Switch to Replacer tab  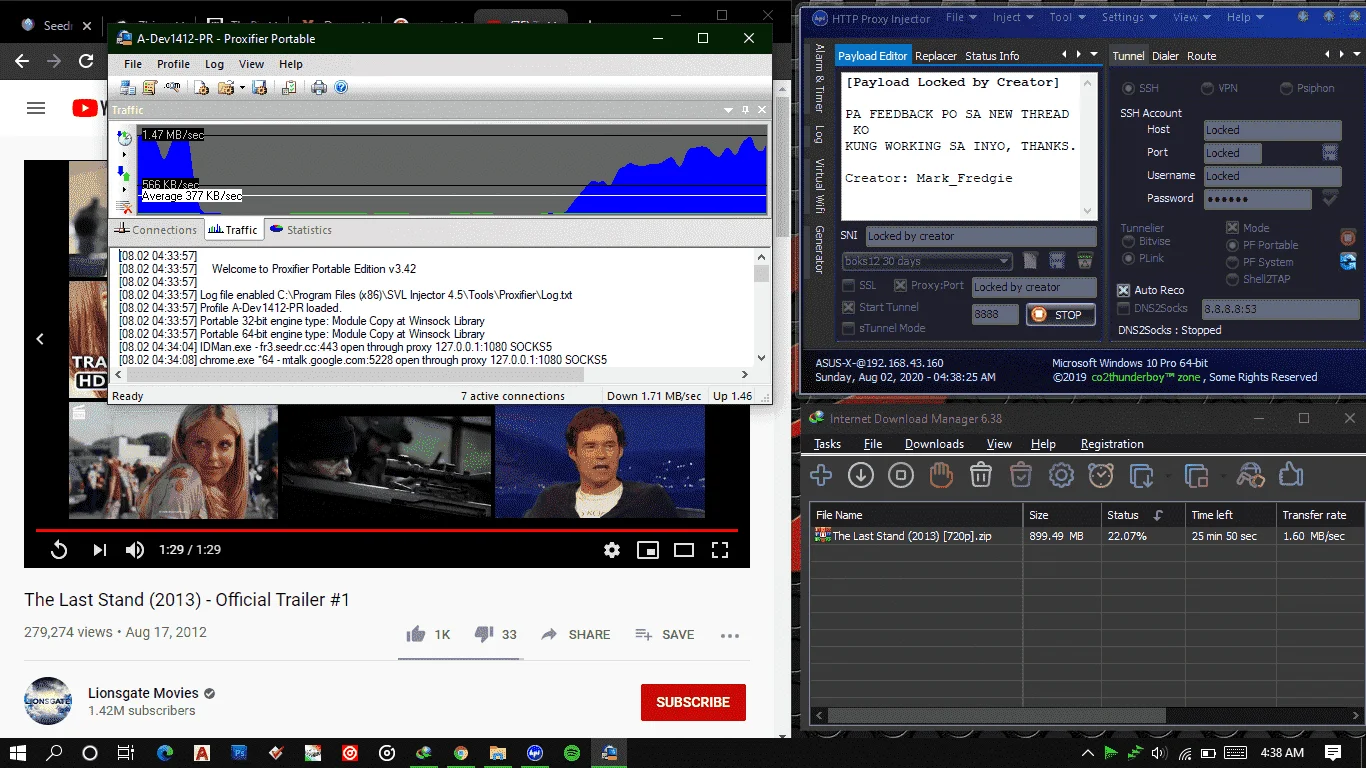936,56
